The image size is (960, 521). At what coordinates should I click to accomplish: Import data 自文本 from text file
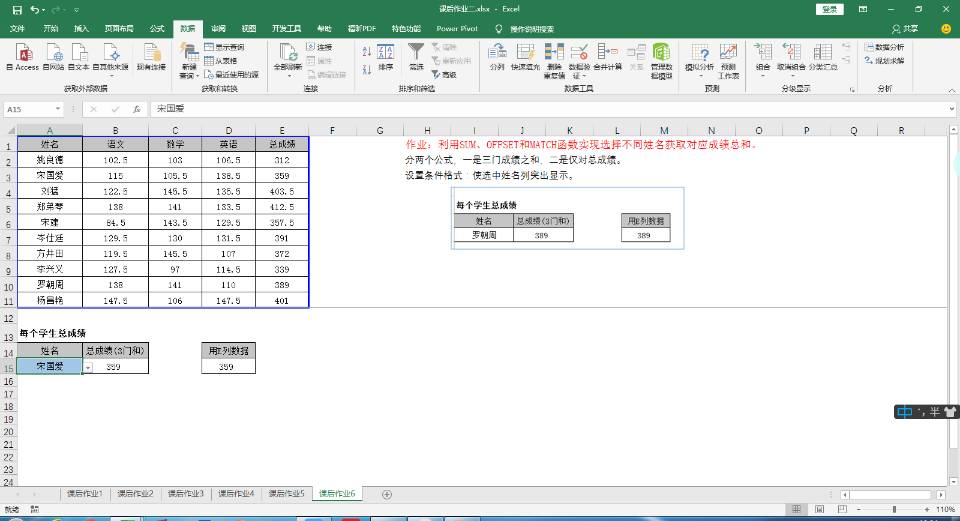pos(78,57)
